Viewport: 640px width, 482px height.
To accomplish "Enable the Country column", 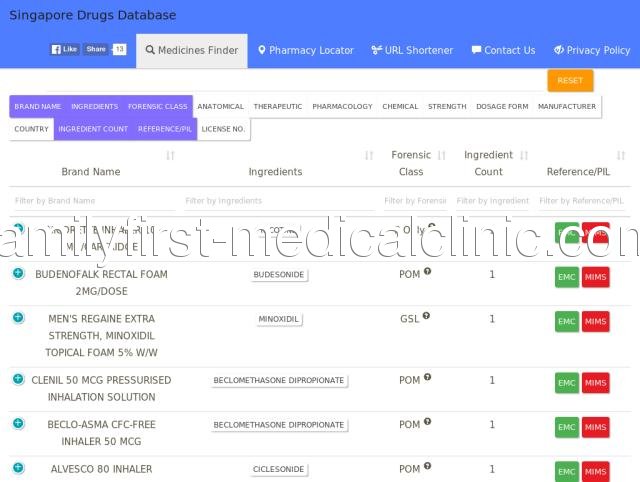I will (x=31, y=129).
